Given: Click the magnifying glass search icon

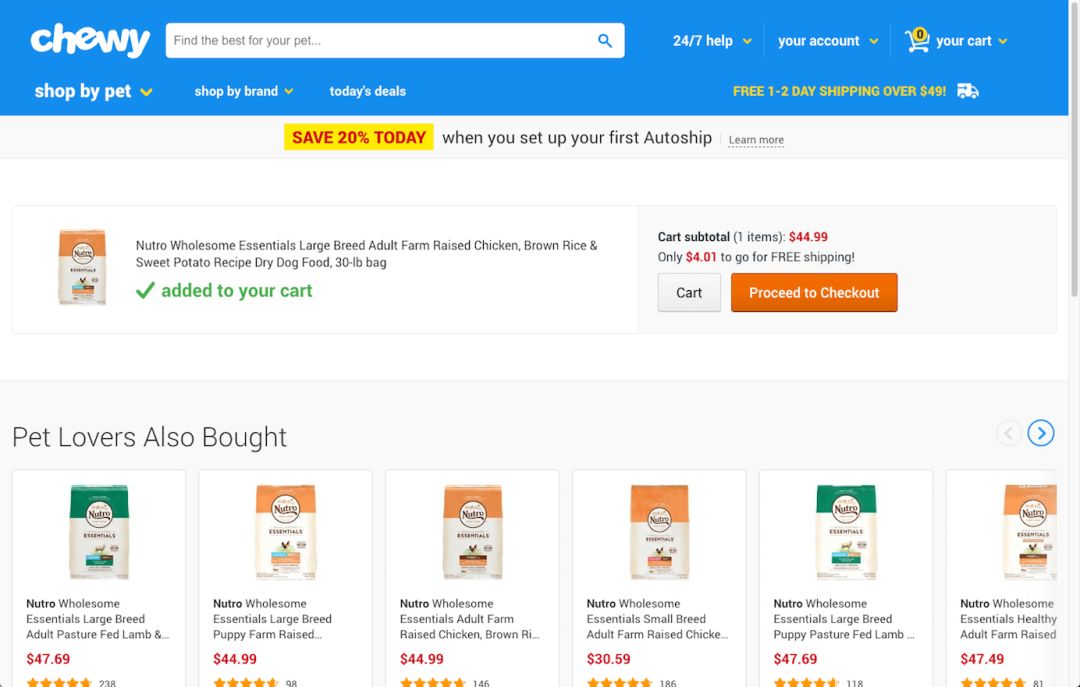Looking at the screenshot, I should pyautogui.click(x=605, y=41).
